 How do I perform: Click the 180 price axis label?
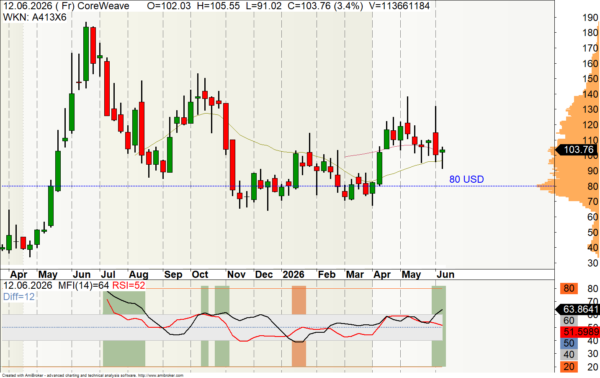(590, 33)
